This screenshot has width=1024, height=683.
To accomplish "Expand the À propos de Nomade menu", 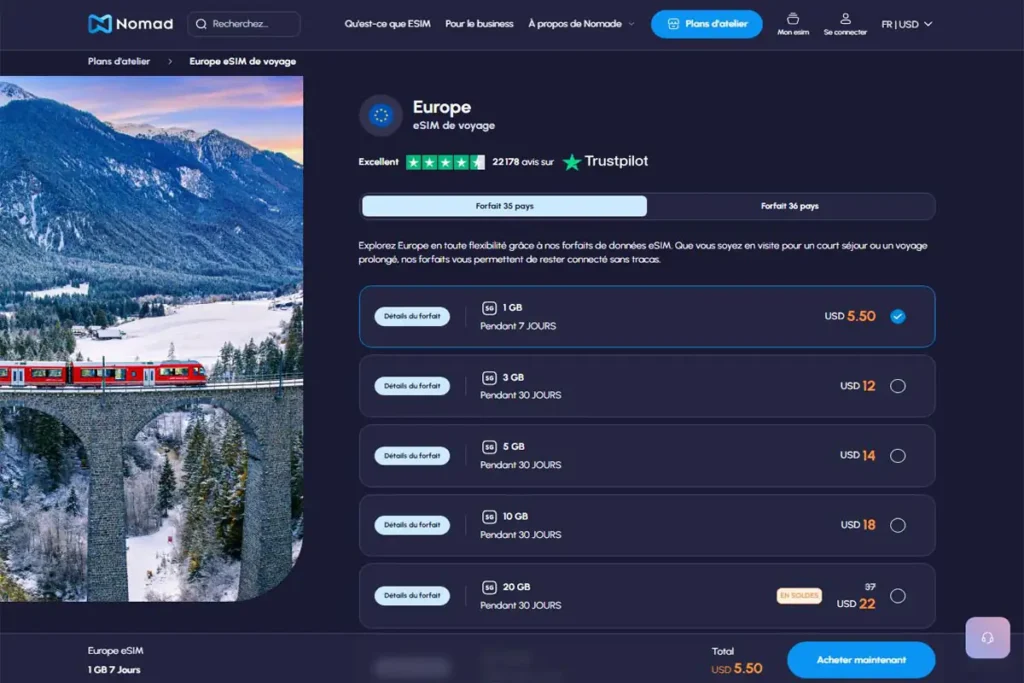I will (580, 23).
